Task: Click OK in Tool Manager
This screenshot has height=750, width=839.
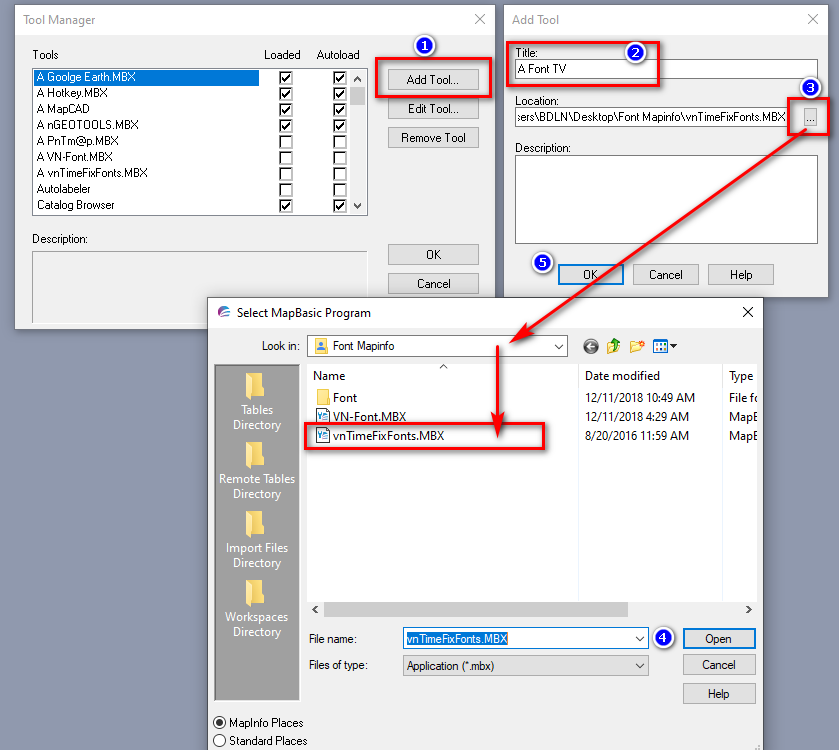Action: pos(433,255)
